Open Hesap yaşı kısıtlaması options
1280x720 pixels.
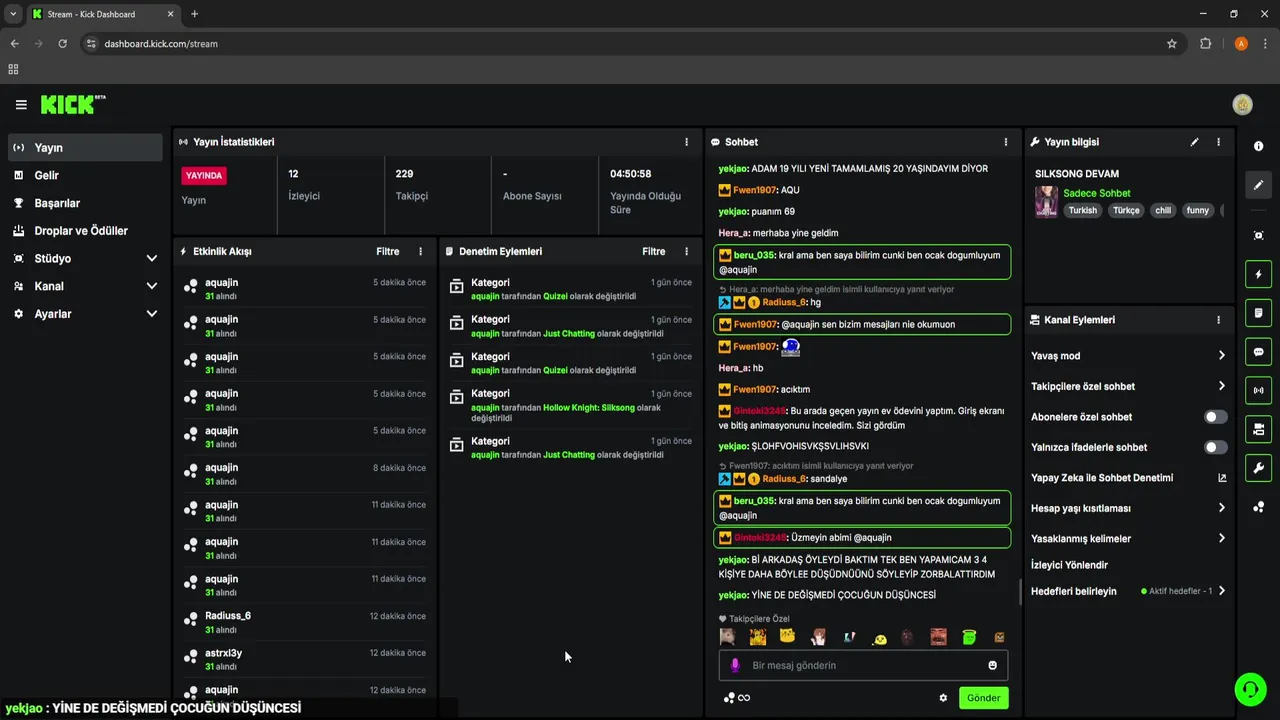point(1129,508)
